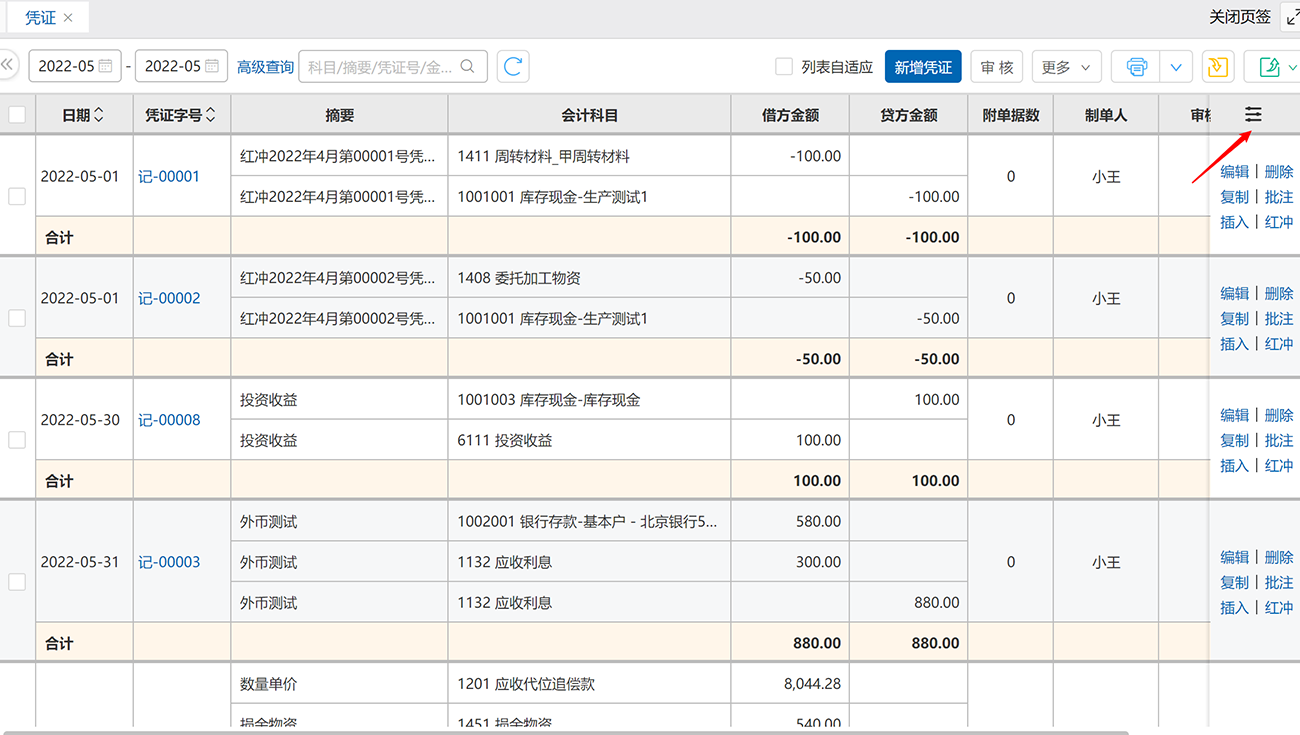The width and height of the screenshot is (1300, 735).
Task: Check the box for voucher 记-00001
Action: 17,196
